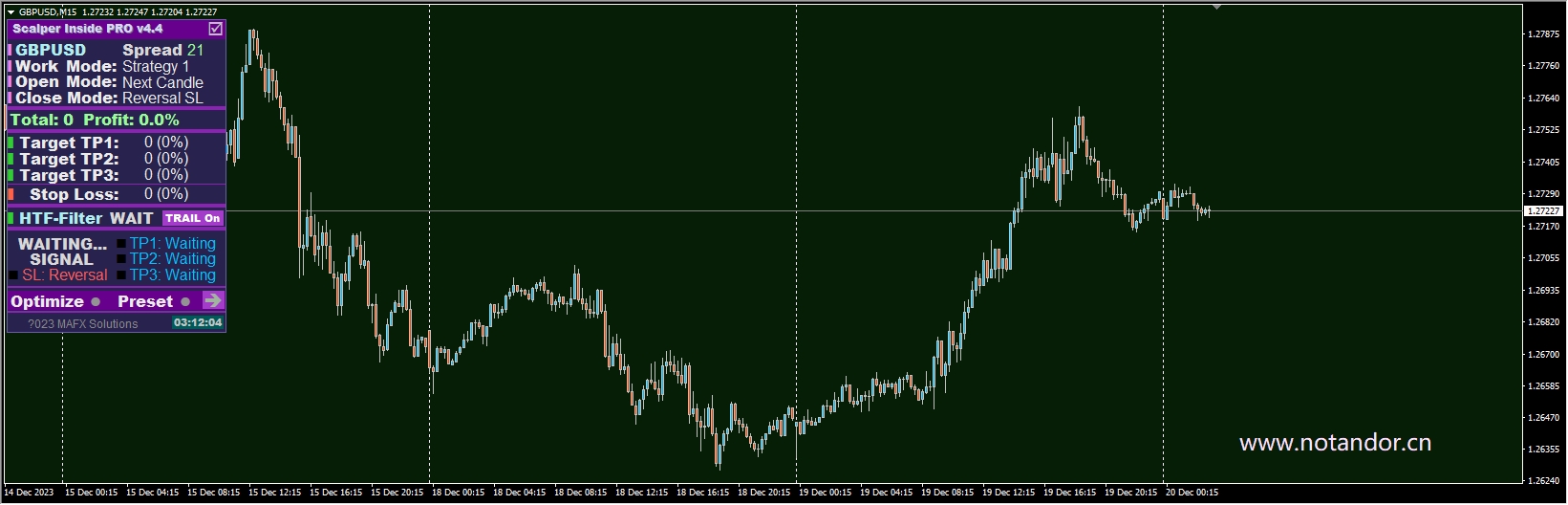Viewport: 1568px width, 505px height.
Task: Click the Optimize button
Action: (x=48, y=301)
